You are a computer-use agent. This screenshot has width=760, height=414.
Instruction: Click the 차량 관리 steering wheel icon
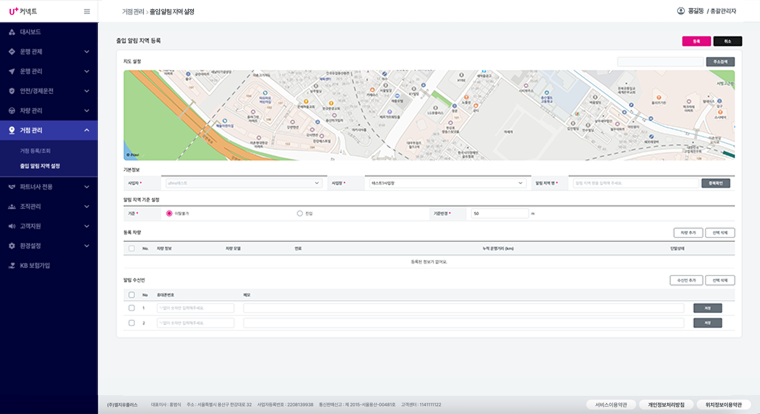[12, 111]
